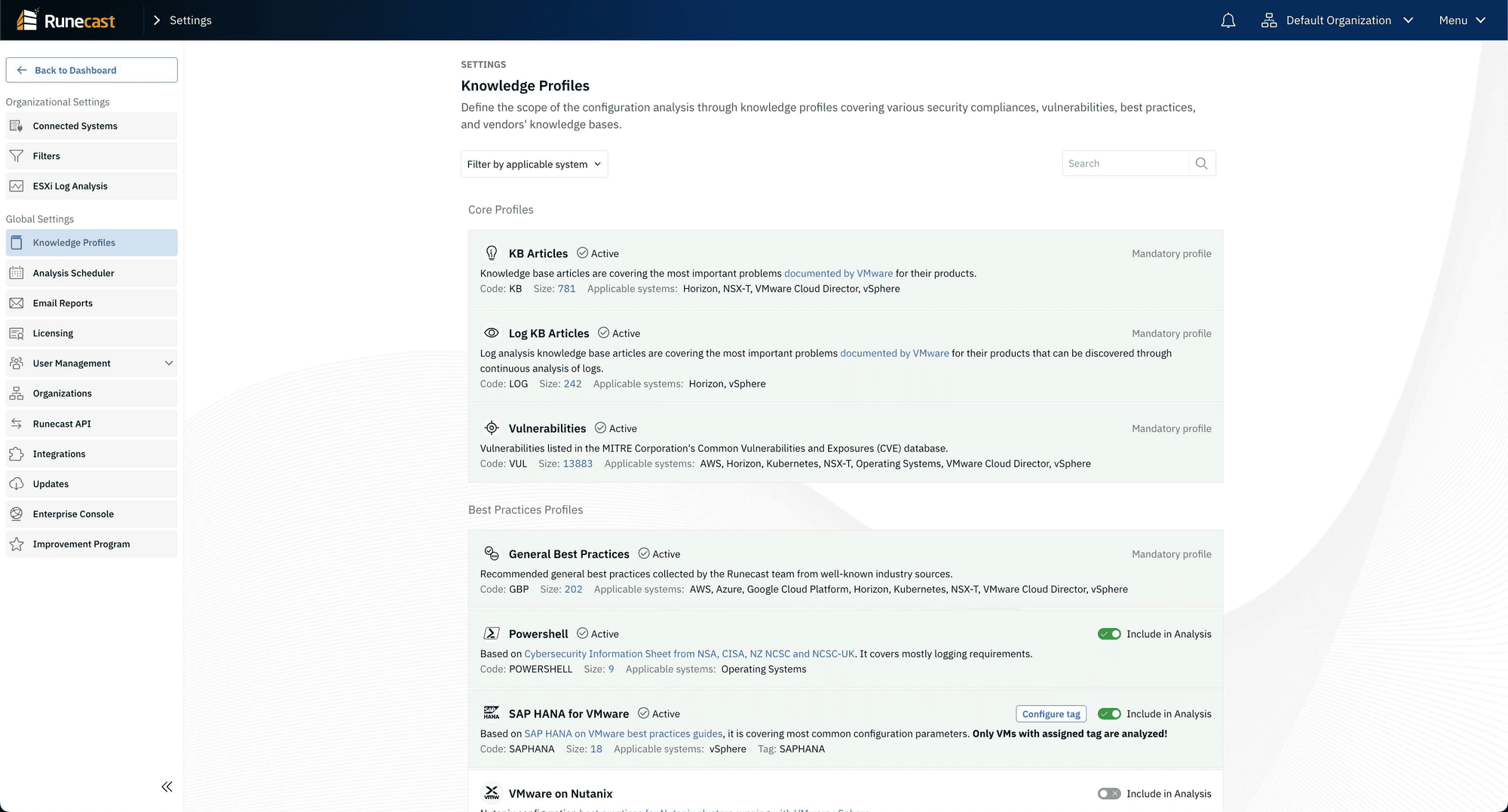Go to Email Reports

coord(92,303)
